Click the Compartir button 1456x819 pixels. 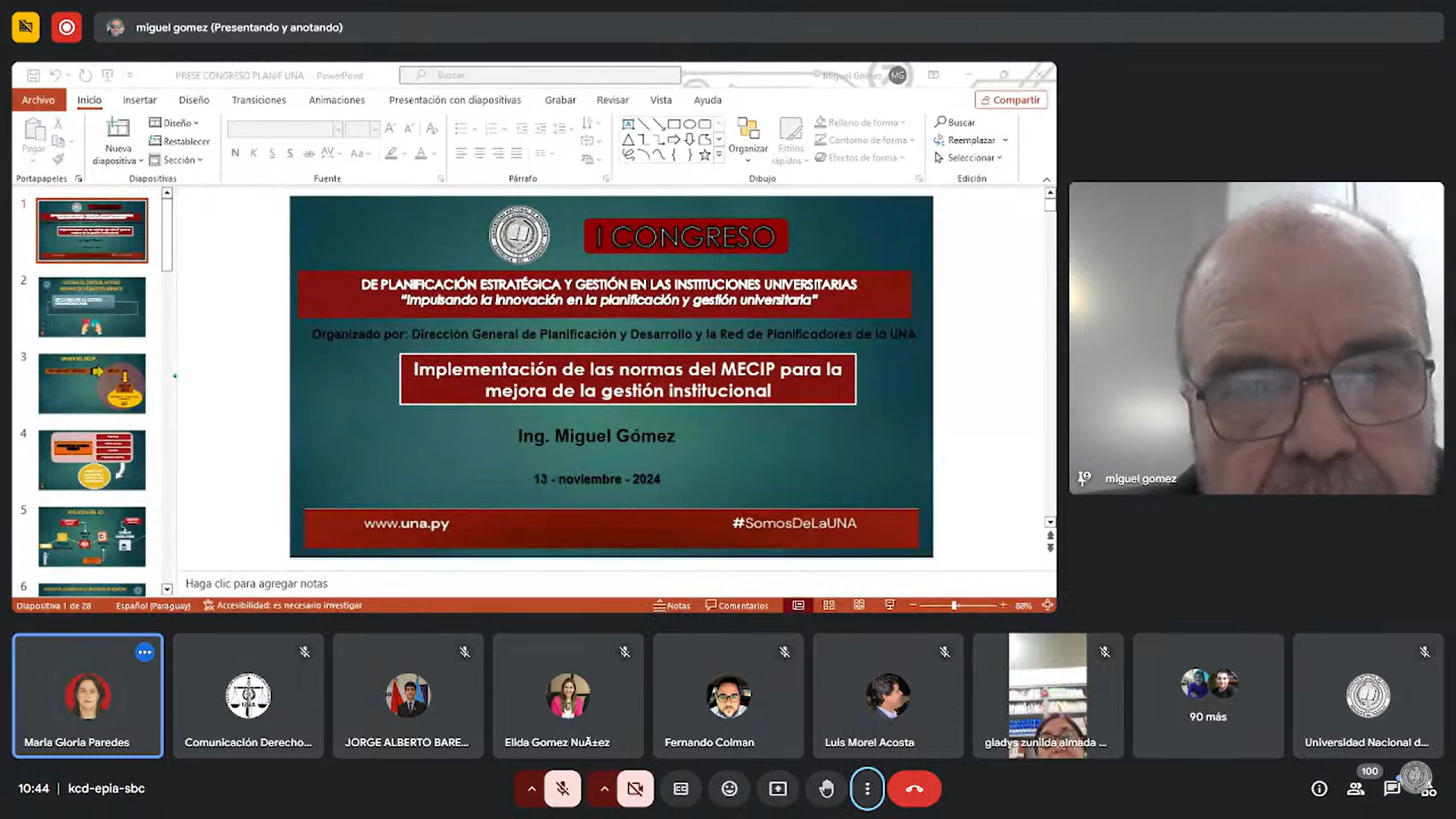[1011, 99]
